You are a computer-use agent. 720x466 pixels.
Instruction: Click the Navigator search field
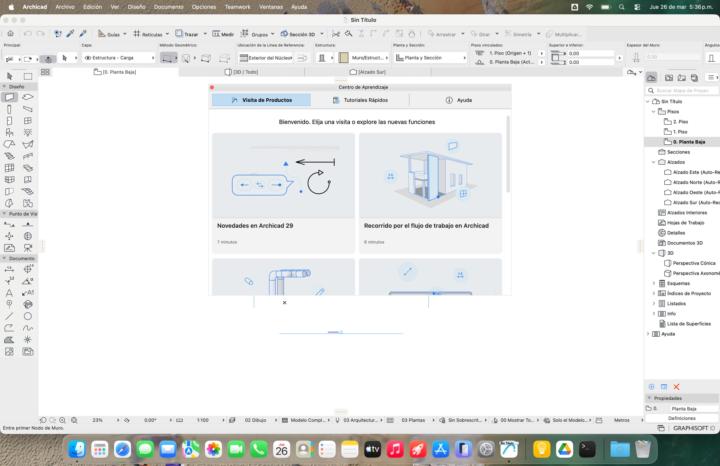click(x=681, y=90)
